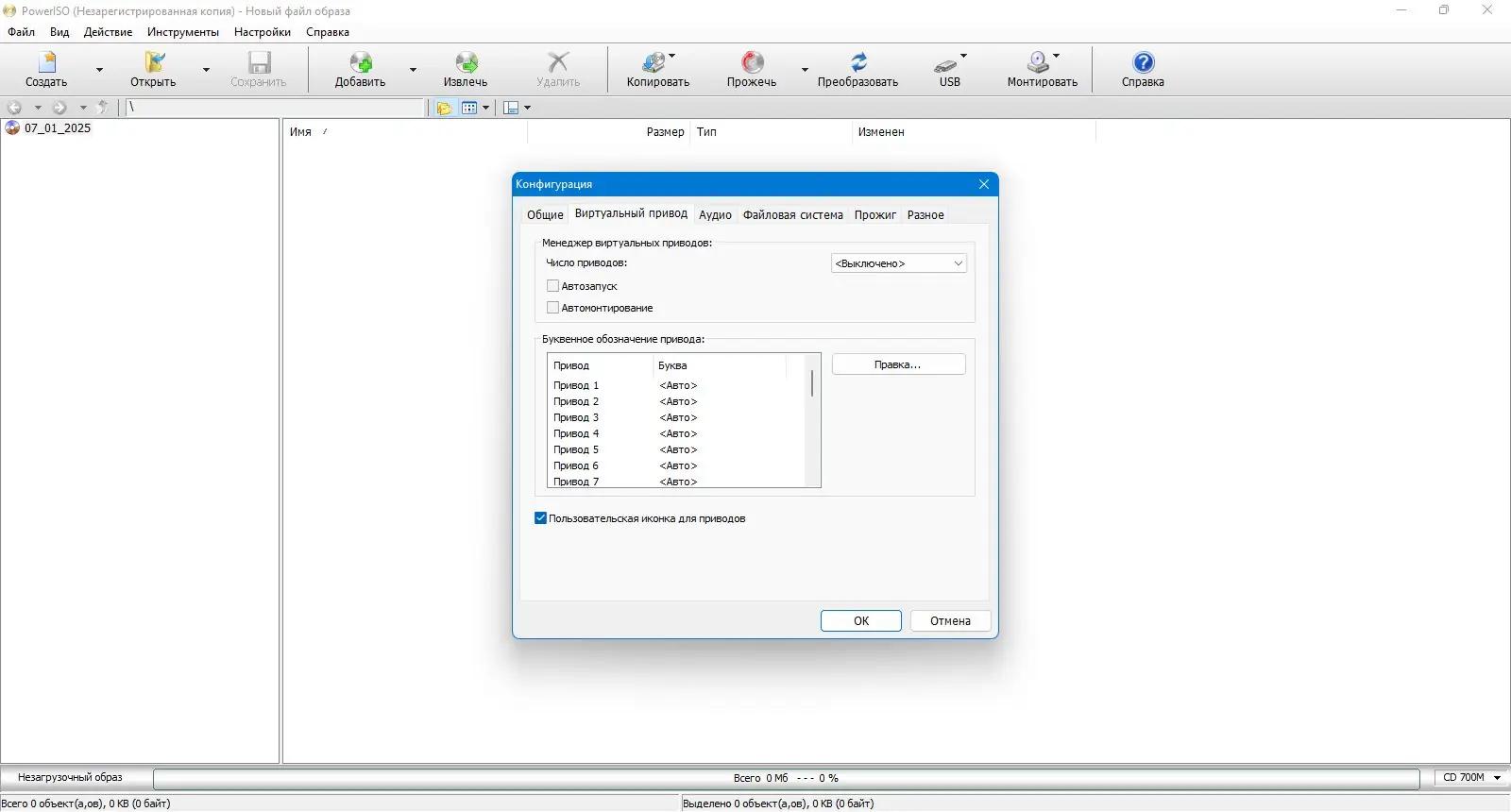The height and width of the screenshot is (812, 1511).
Task: Switch to the Прожиг tab
Action: 875,215
